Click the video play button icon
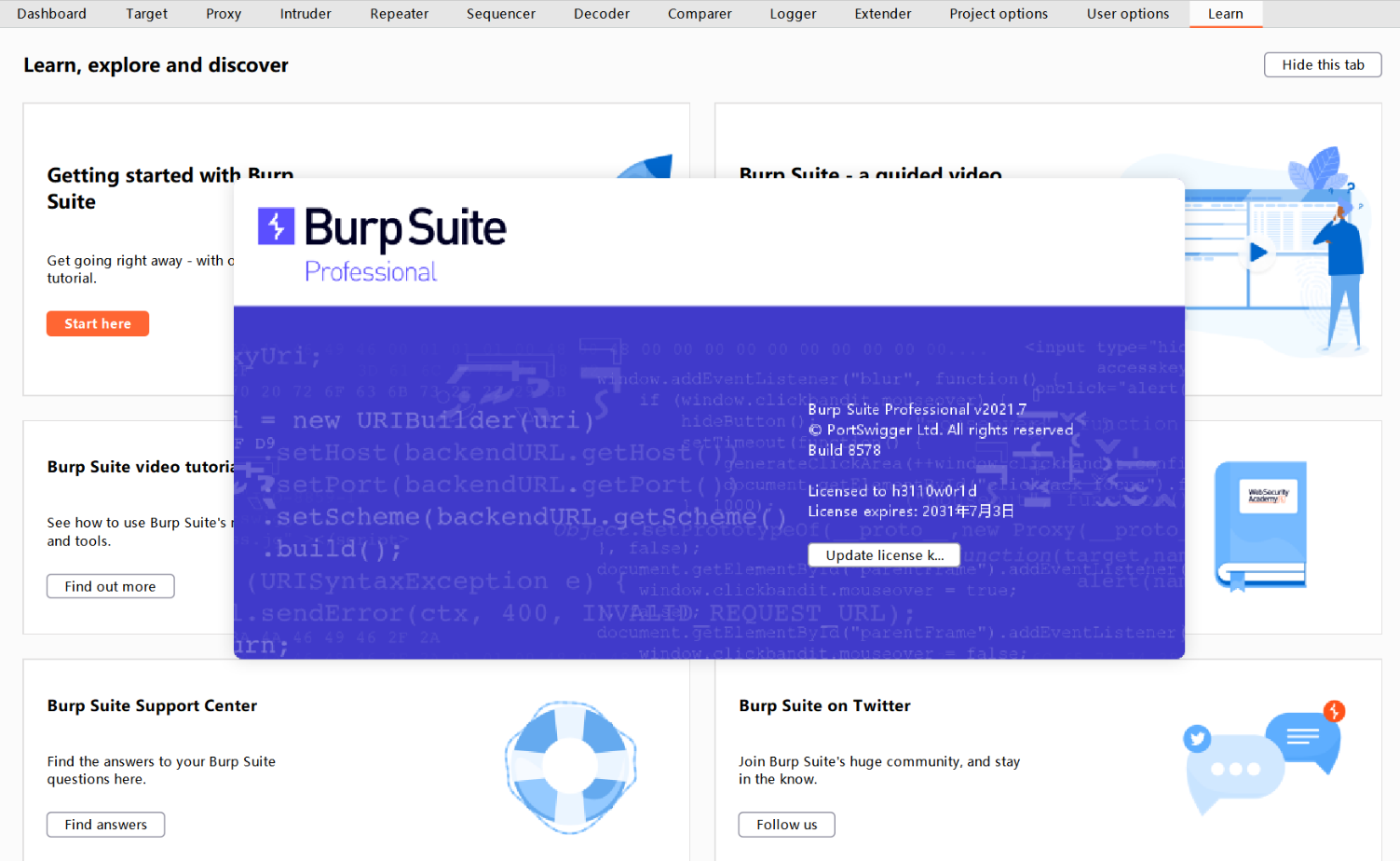 [x=1258, y=252]
